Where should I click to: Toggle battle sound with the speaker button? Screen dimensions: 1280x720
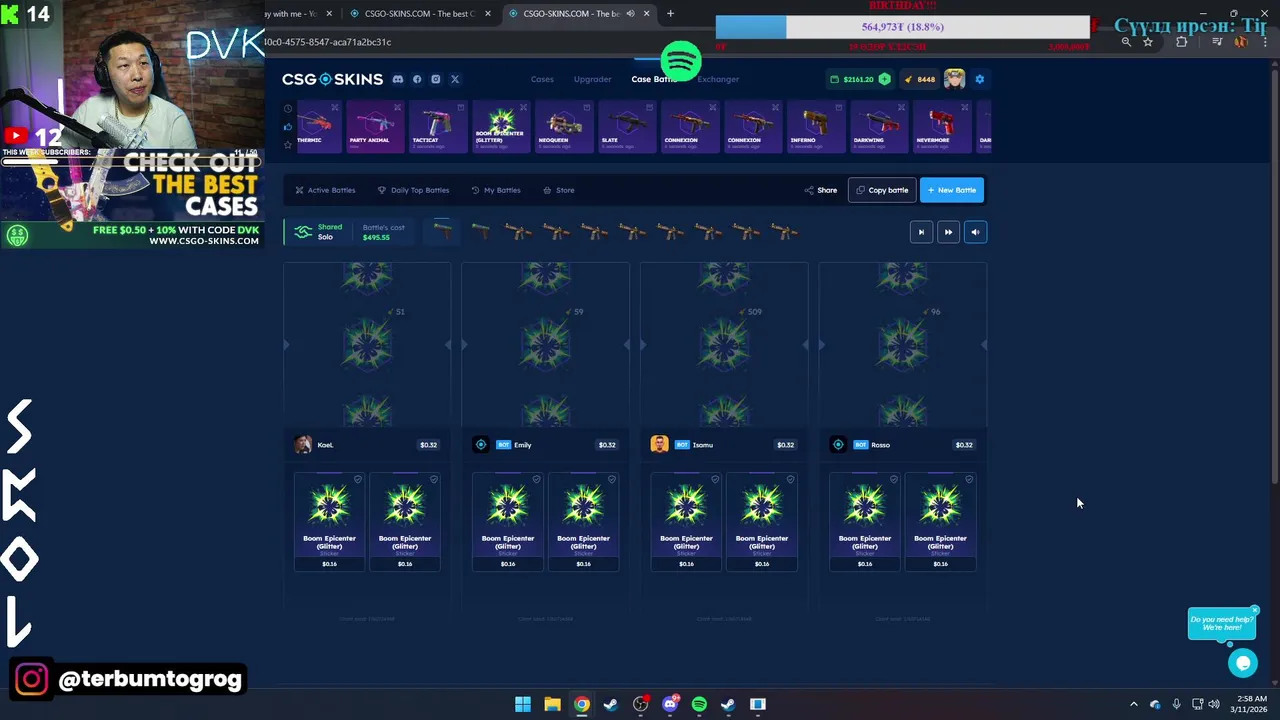[x=975, y=232]
